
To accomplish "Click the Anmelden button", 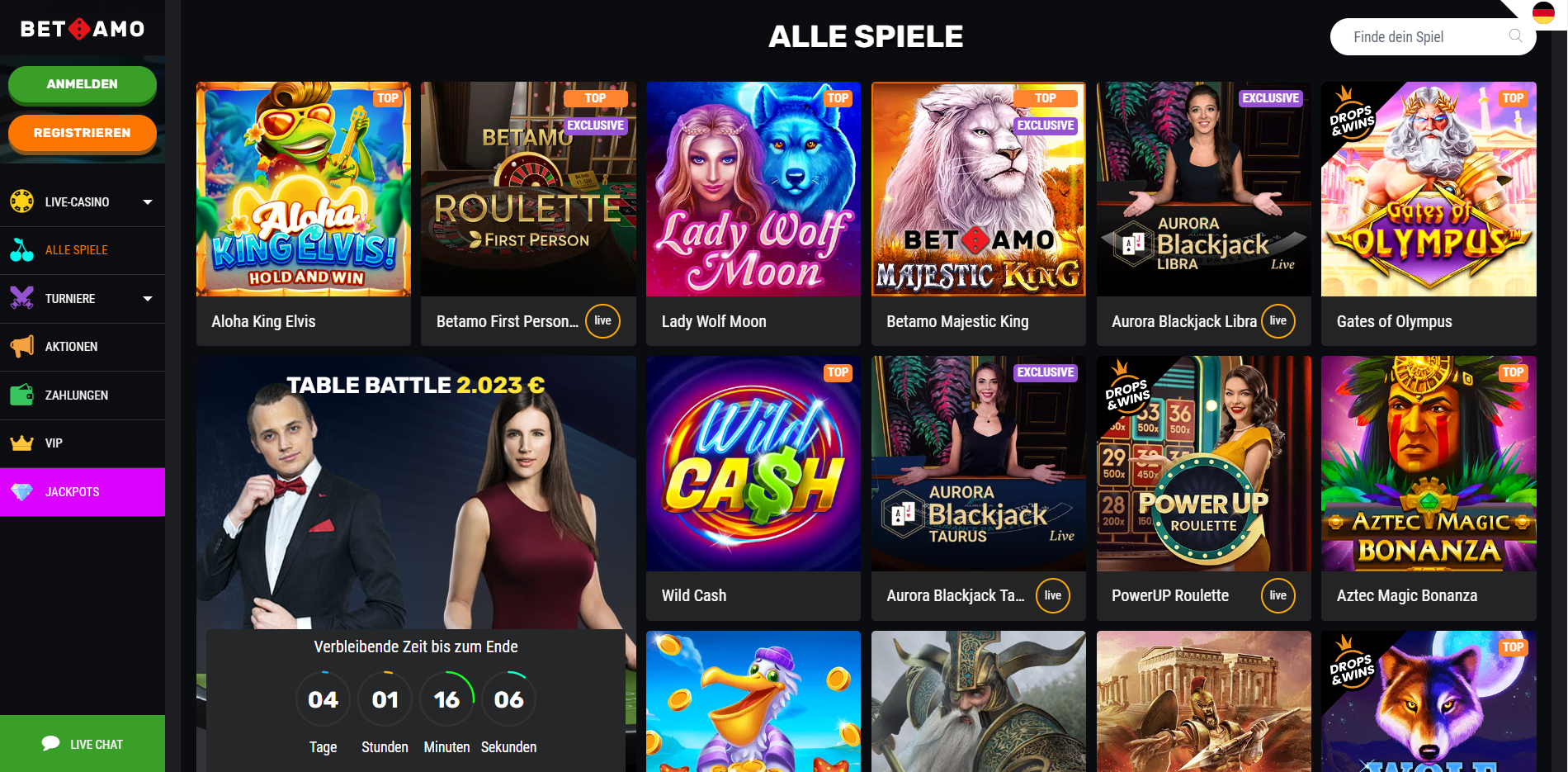I will coord(83,84).
